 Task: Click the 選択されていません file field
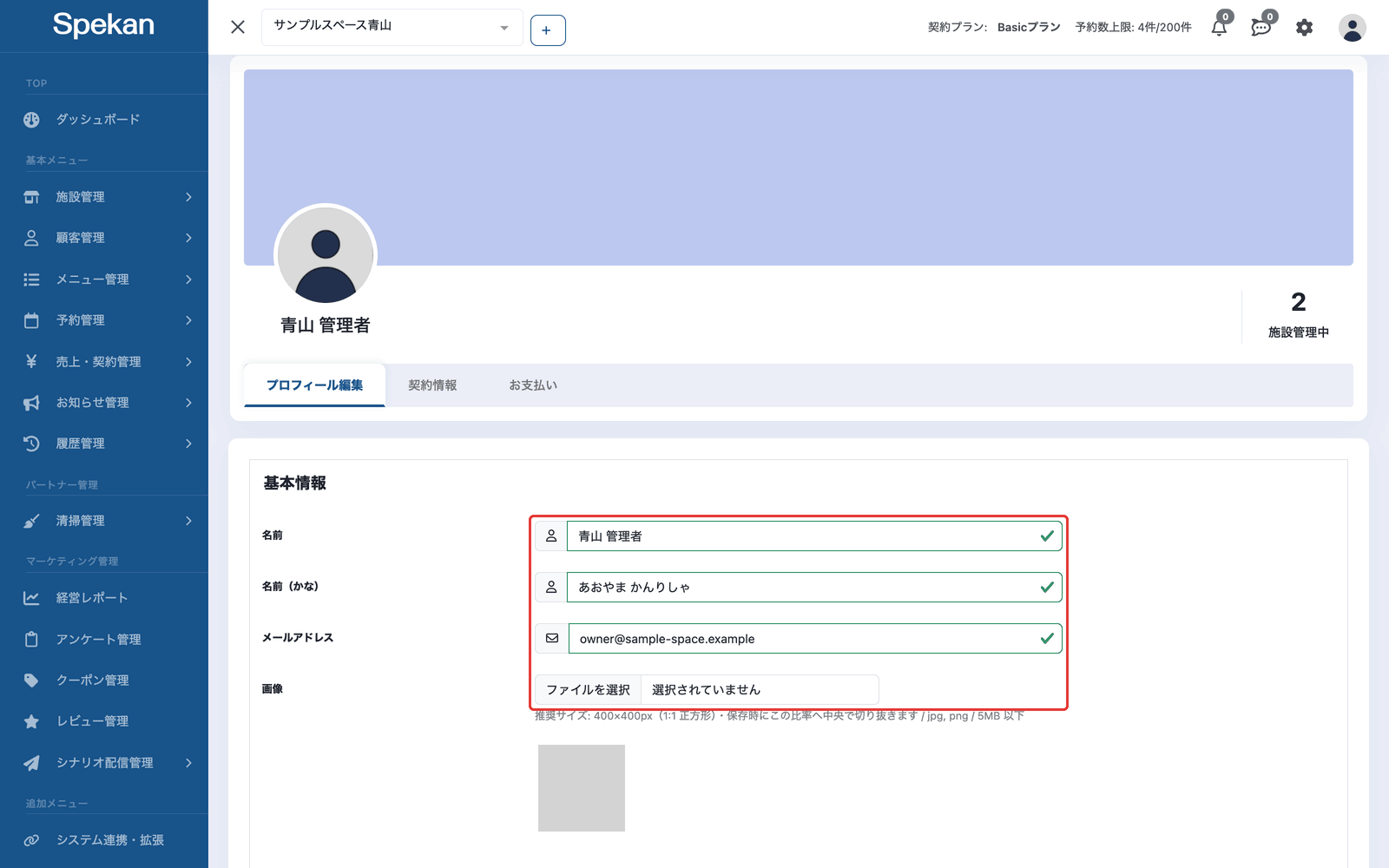click(x=760, y=690)
